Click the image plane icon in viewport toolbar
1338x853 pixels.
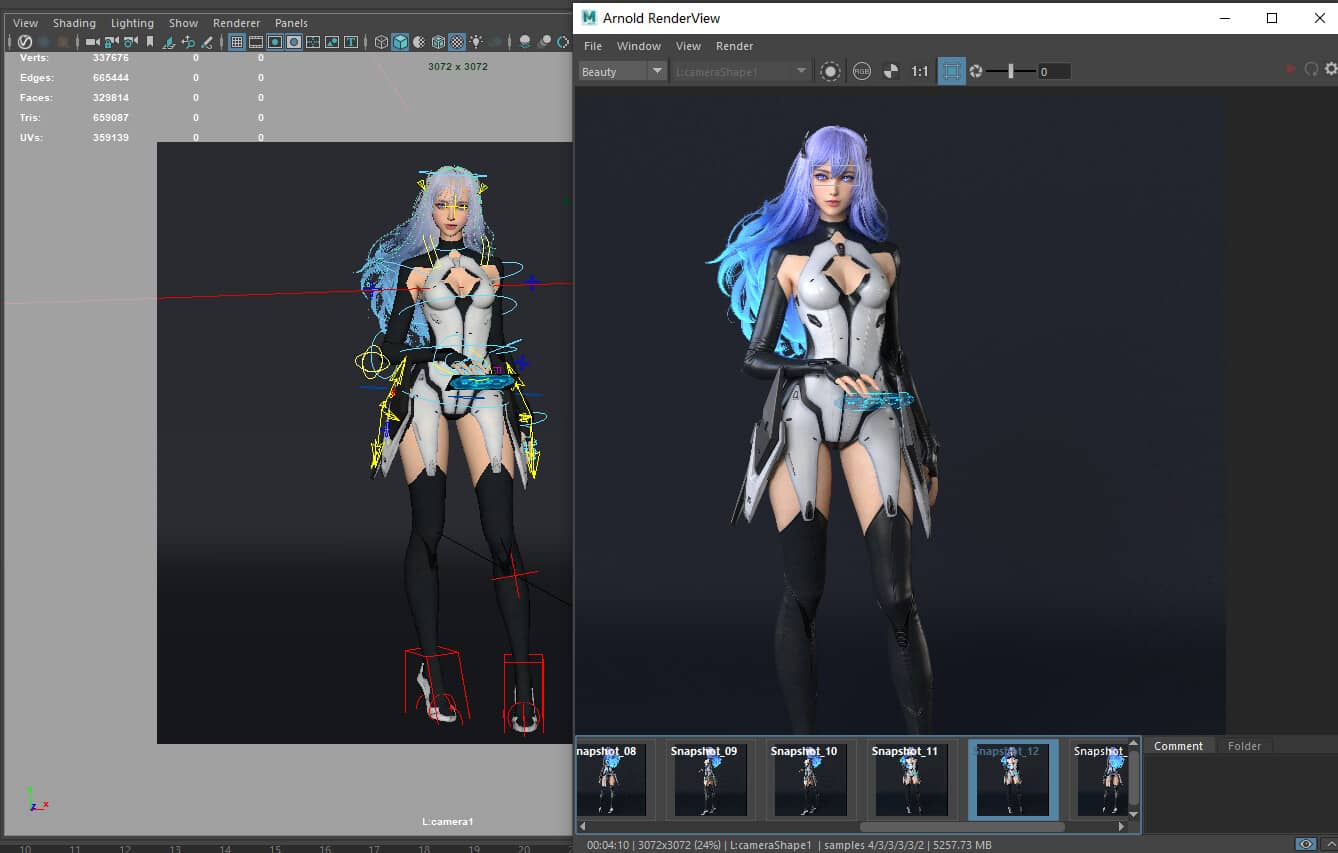click(x=168, y=42)
